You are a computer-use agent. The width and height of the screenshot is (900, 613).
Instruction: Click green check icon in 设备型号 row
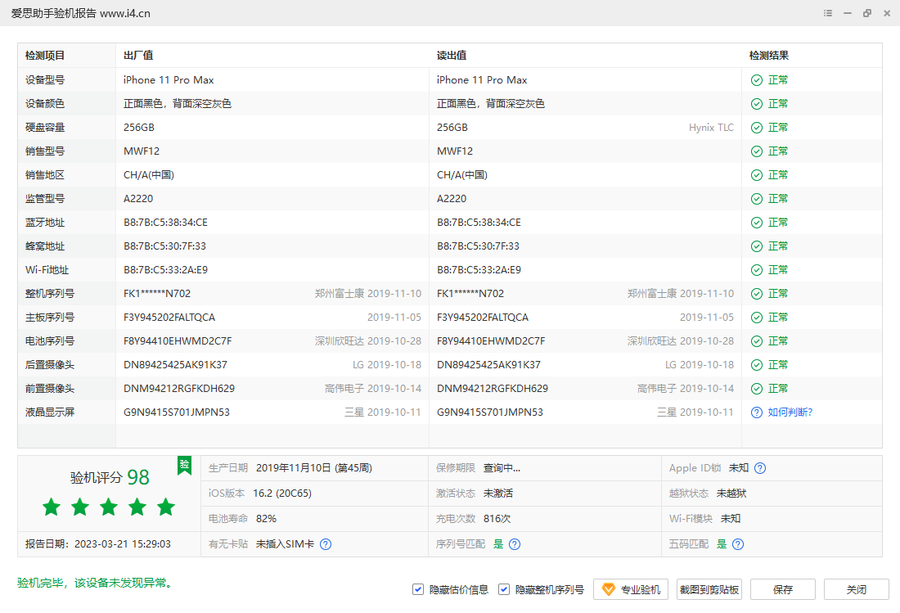click(x=757, y=80)
